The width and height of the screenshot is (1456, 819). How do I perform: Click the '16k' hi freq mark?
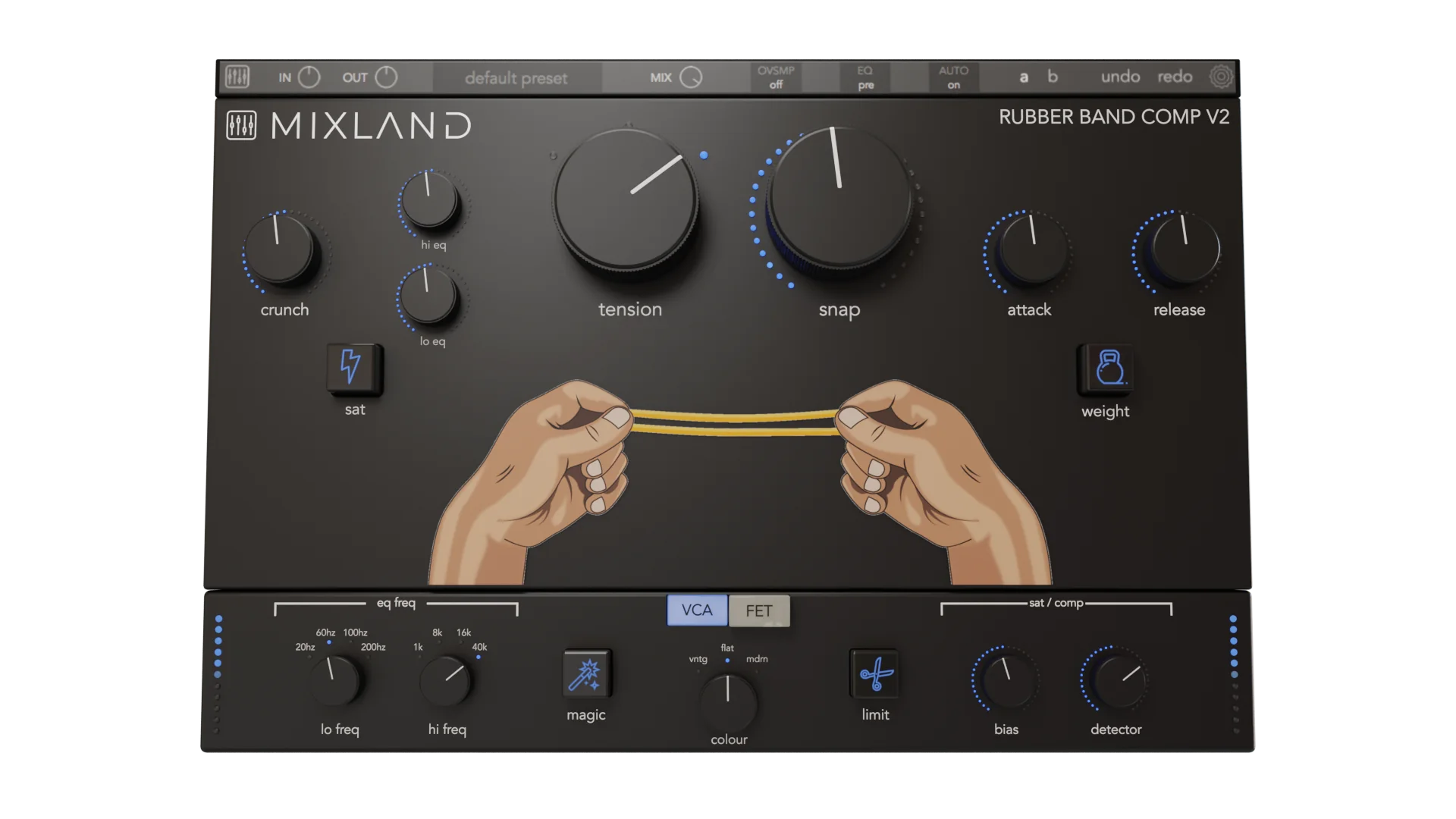click(x=463, y=632)
